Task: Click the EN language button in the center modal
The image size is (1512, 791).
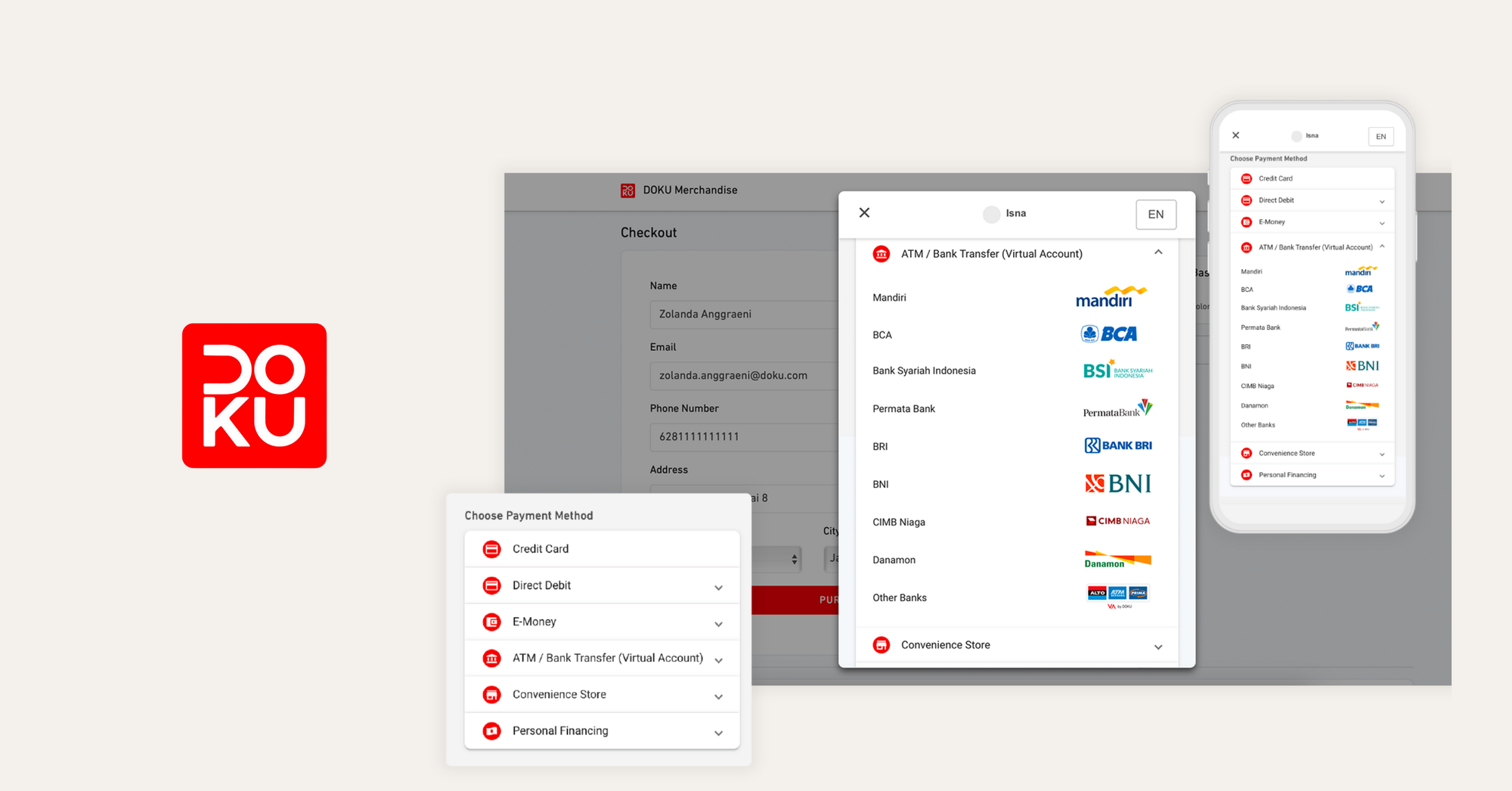Action: [1156, 215]
